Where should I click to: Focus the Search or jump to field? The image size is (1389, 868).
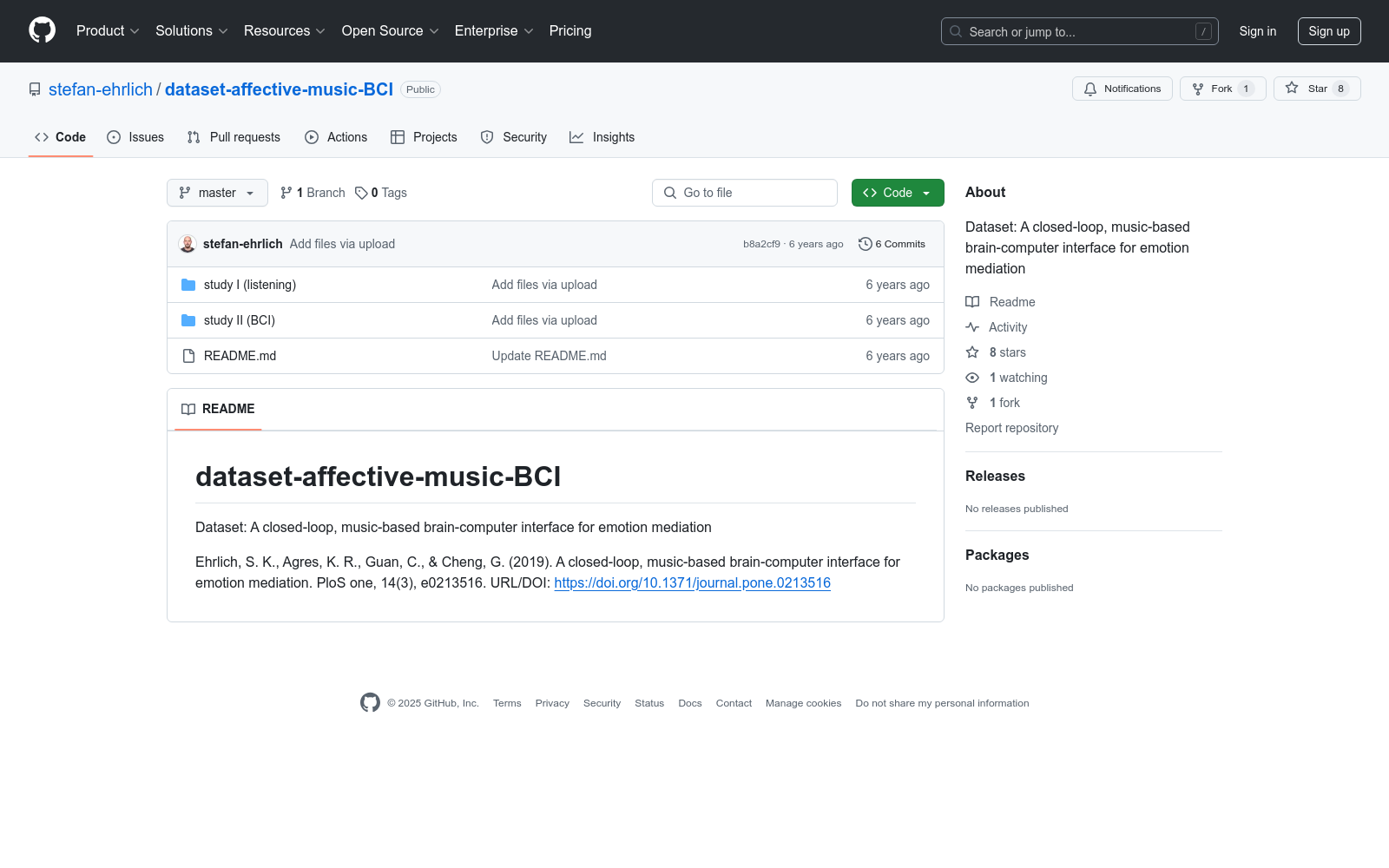(x=1079, y=31)
